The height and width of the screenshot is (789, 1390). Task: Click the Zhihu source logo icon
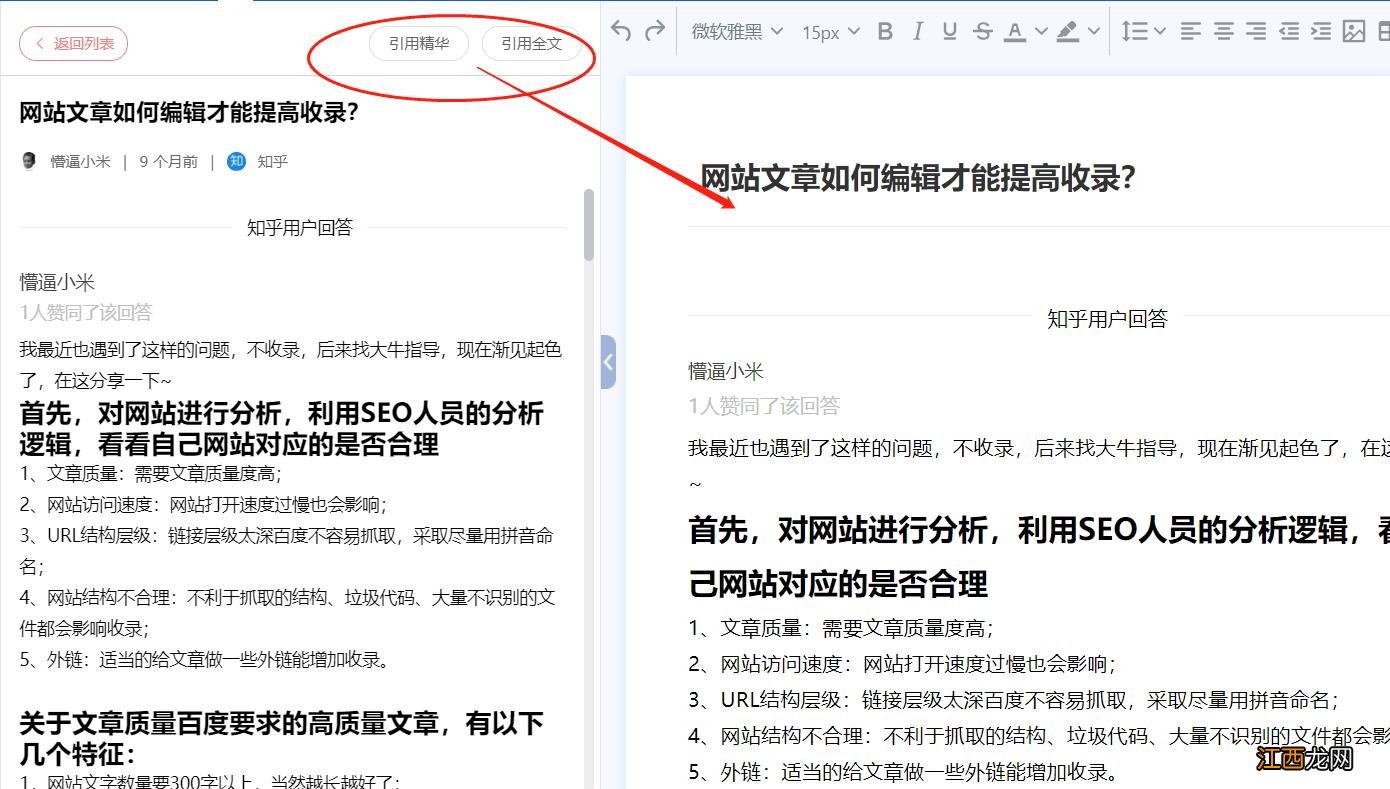pyautogui.click(x=236, y=161)
